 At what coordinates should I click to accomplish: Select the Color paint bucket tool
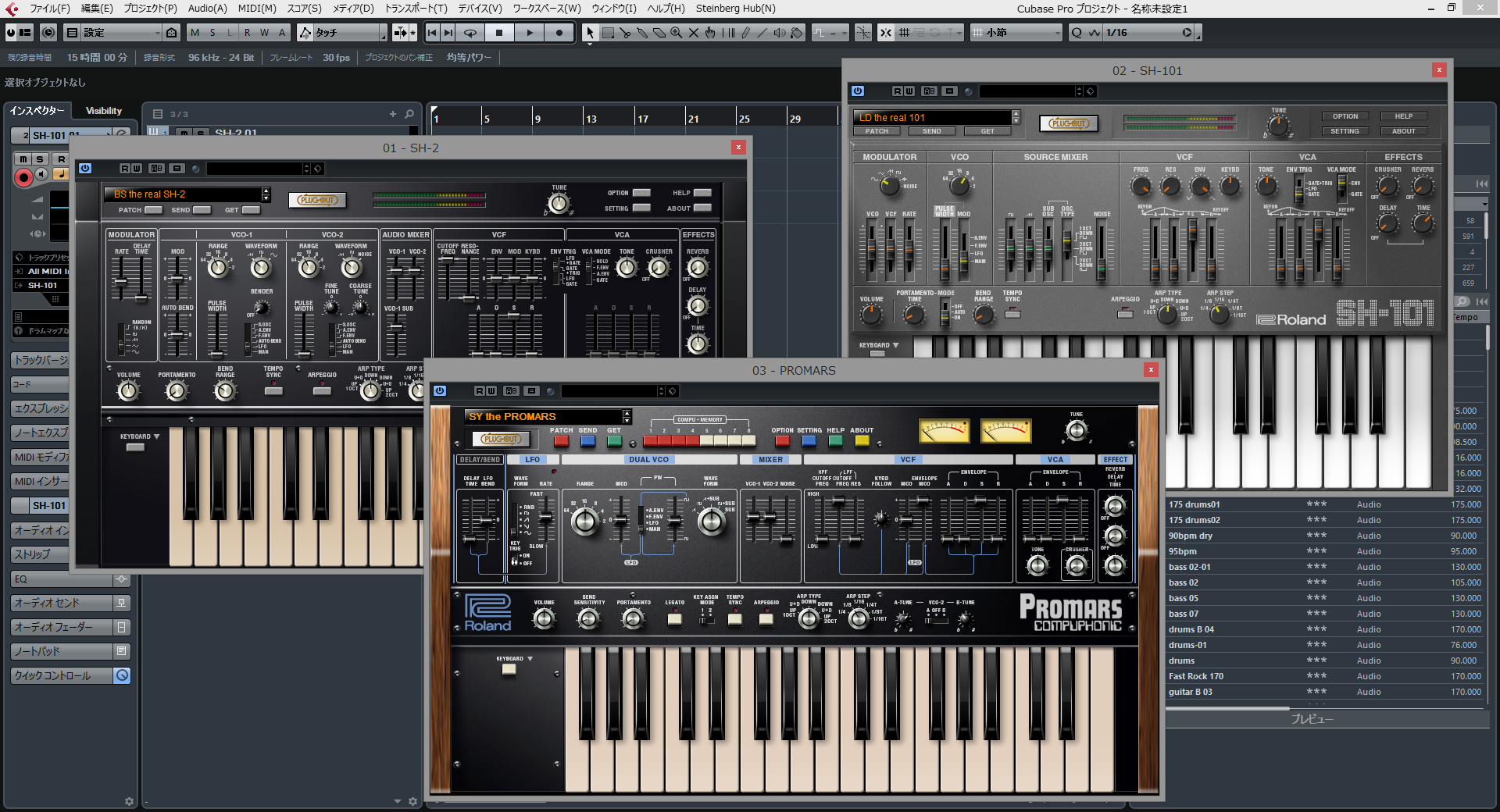(x=797, y=33)
